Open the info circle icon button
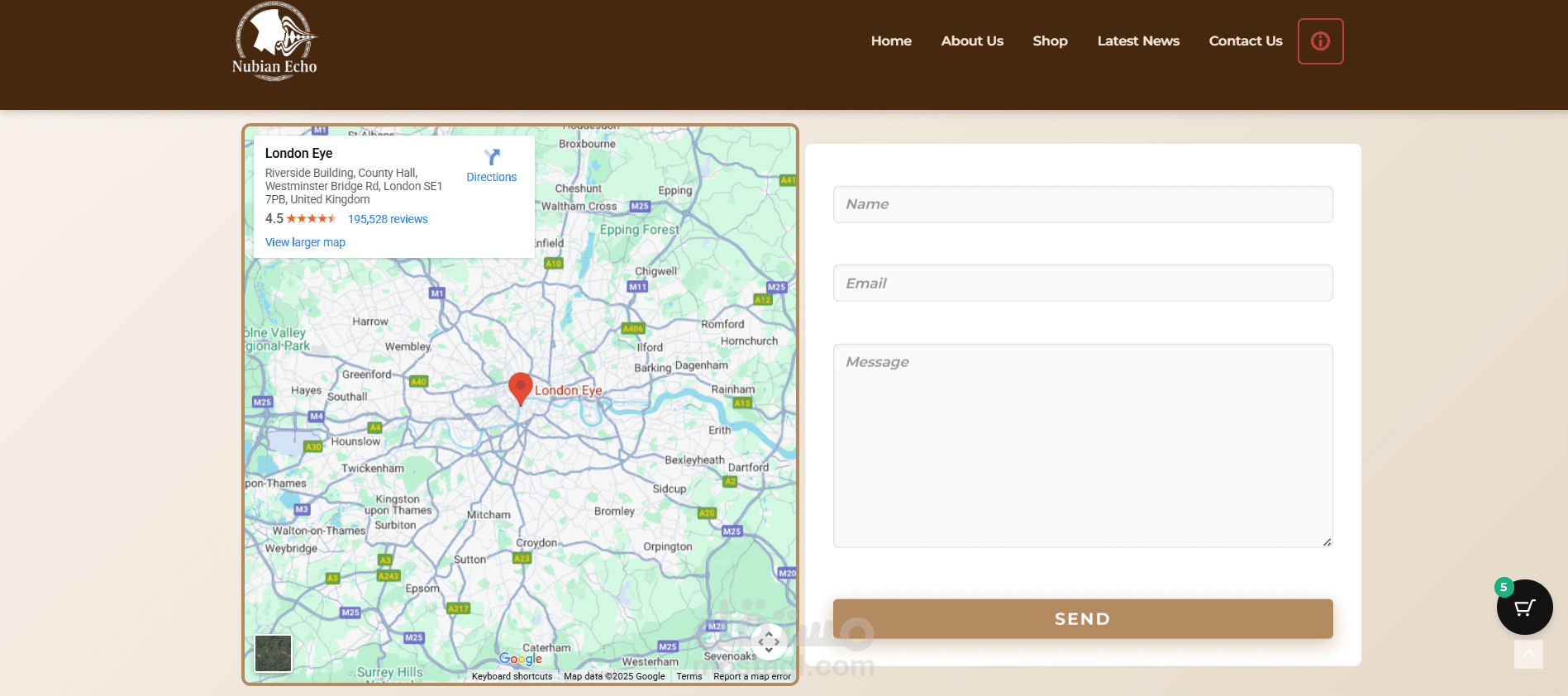Viewport: 1568px width, 696px height. pyautogui.click(x=1320, y=41)
